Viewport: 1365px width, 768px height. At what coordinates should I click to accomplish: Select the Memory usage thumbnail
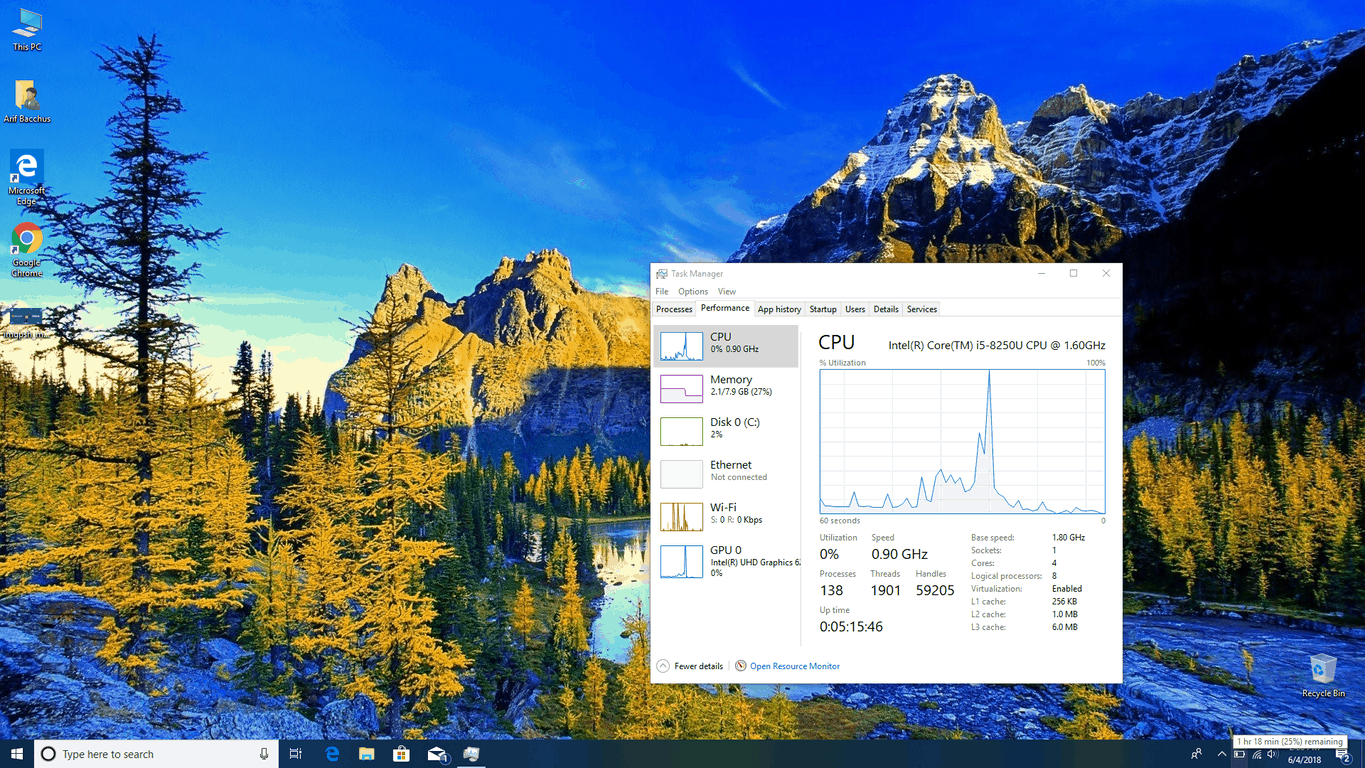pyautogui.click(x=681, y=388)
